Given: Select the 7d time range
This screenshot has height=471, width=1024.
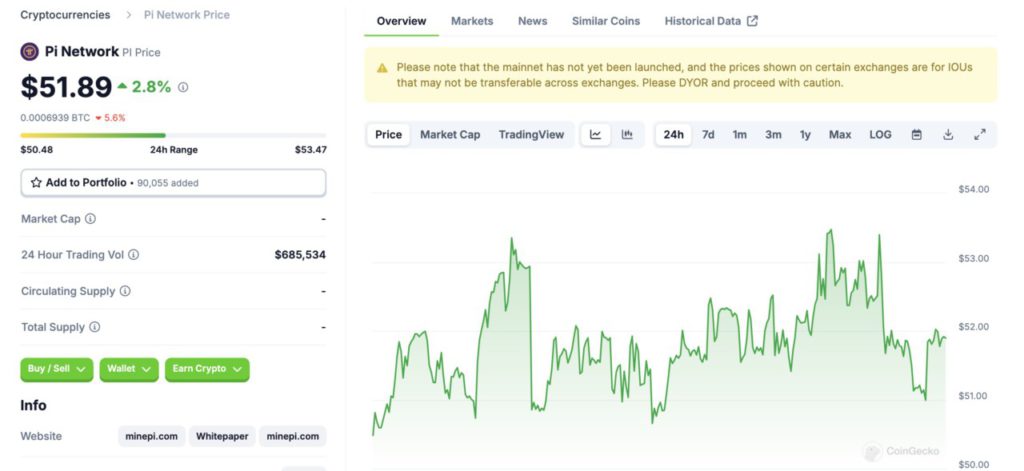Looking at the screenshot, I should pyautogui.click(x=708, y=135).
